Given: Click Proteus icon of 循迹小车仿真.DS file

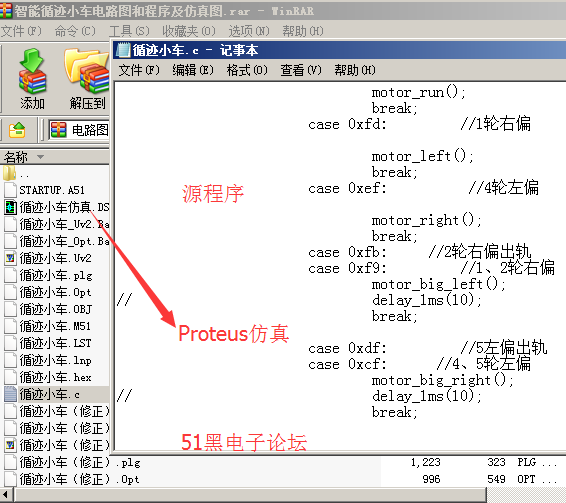Looking at the screenshot, I should pos(10,207).
